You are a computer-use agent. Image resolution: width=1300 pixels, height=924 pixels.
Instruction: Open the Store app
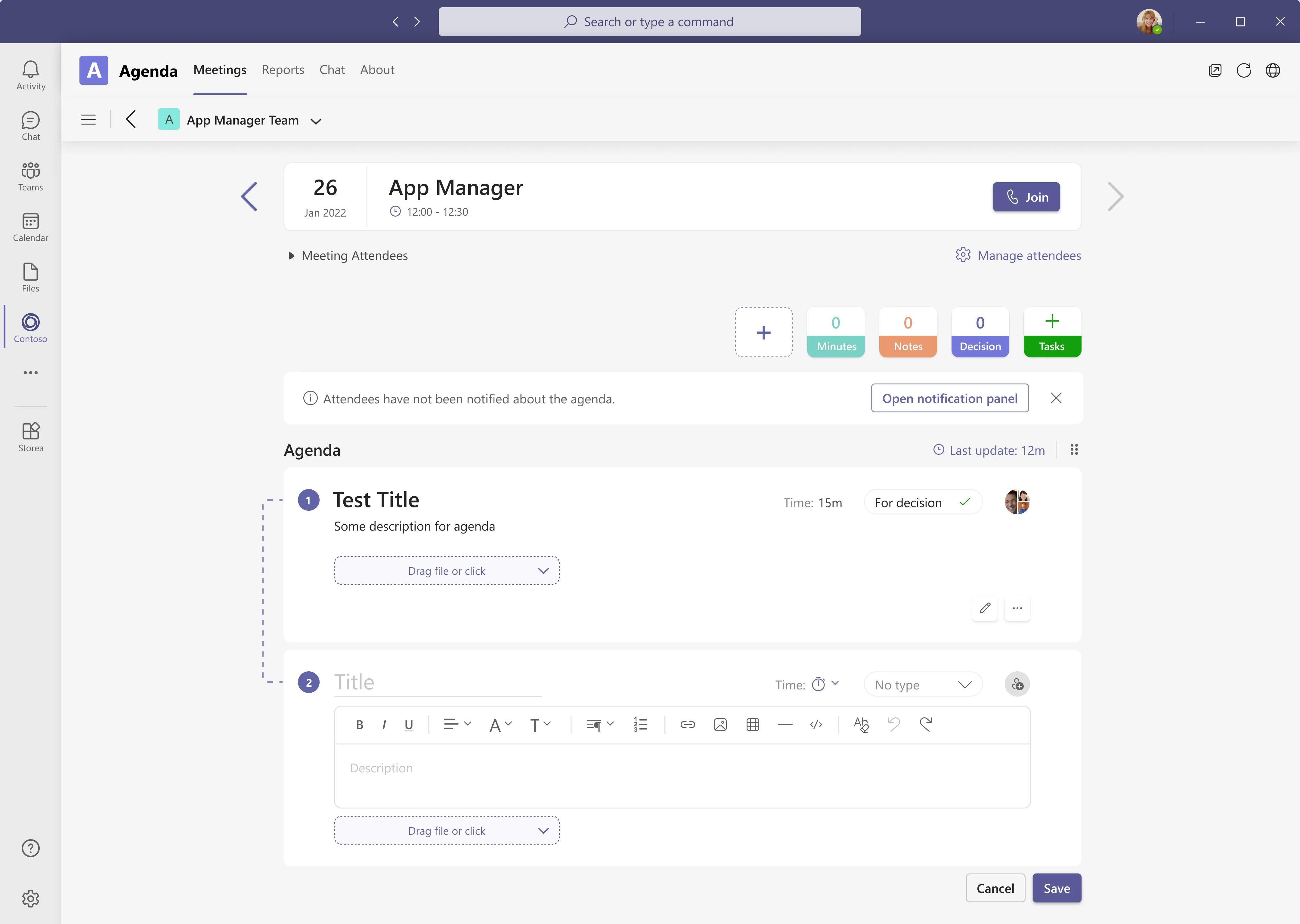click(31, 438)
